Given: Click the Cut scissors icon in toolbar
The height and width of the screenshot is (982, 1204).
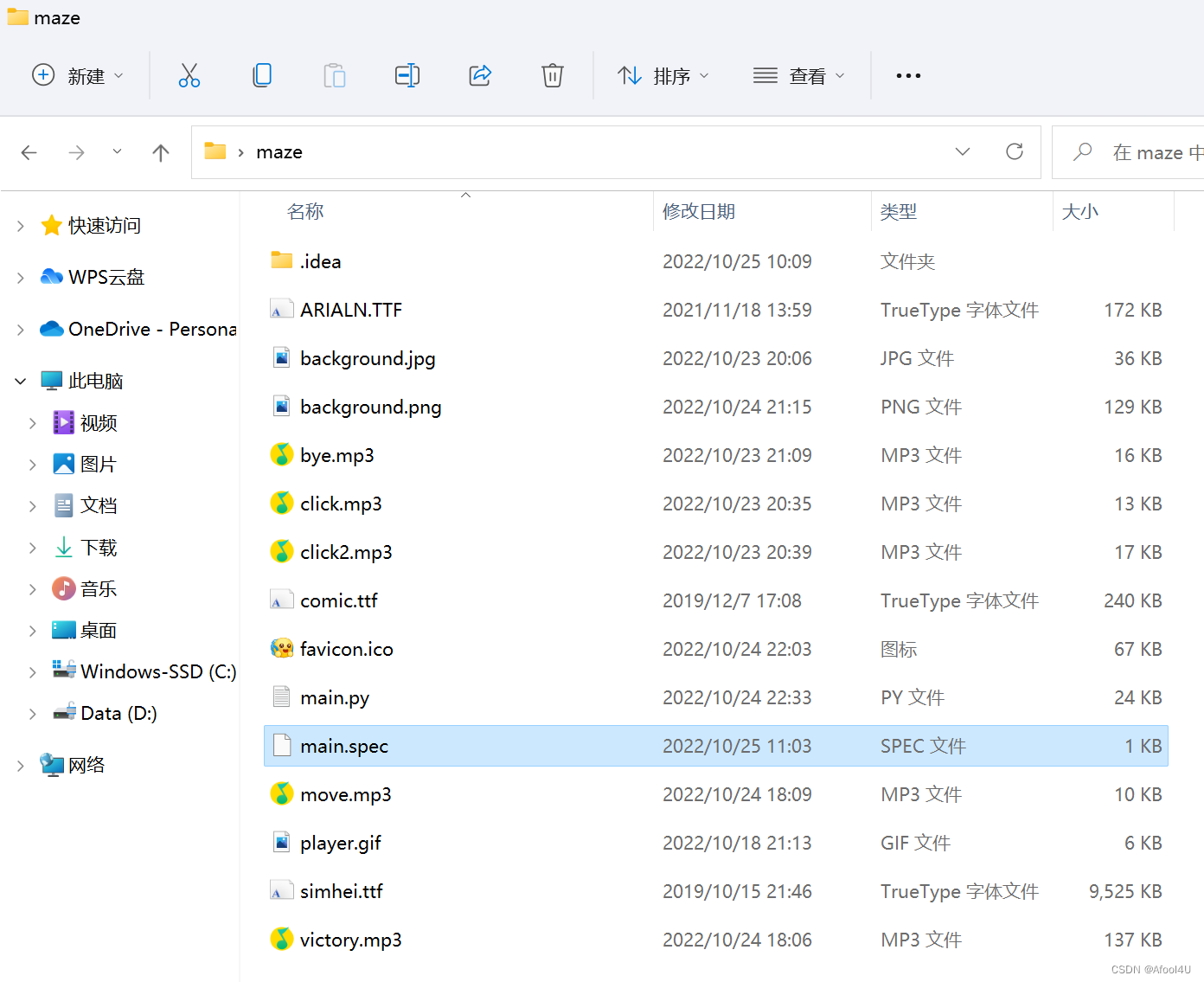Looking at the screenshot, I should coord(189,76).
